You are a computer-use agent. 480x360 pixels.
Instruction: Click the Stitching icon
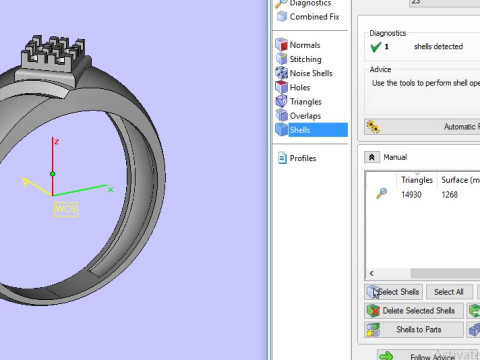282,59
